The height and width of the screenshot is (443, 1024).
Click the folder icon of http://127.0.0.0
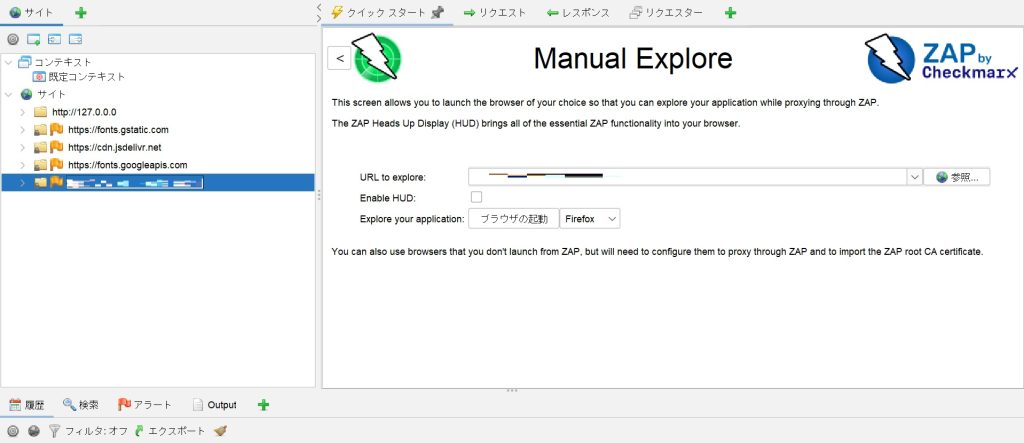pyautogui.click(x=40, y=112)
